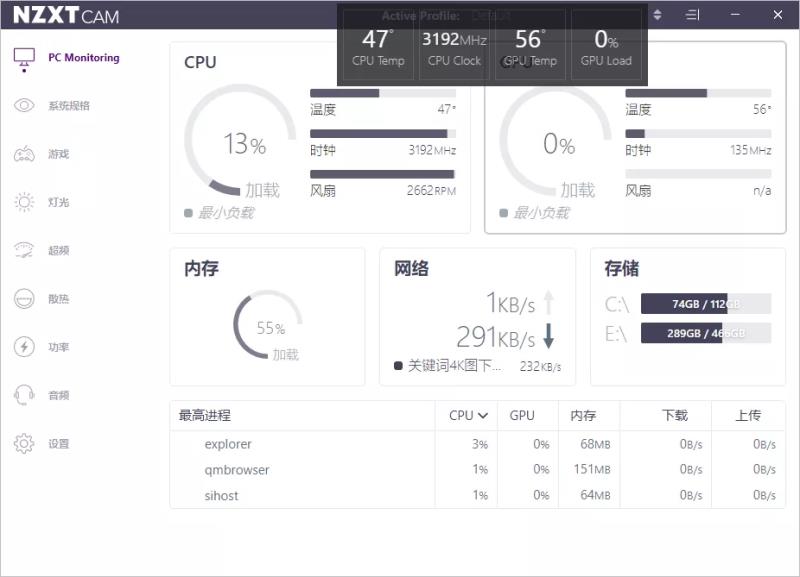Sort process table by GPU column
The image size is (800, 577).
click(522, 415)
